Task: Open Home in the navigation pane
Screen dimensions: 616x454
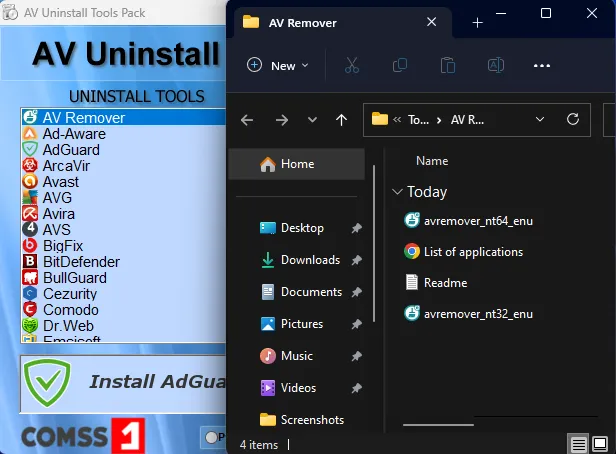Action: click(x=297, y=164)
